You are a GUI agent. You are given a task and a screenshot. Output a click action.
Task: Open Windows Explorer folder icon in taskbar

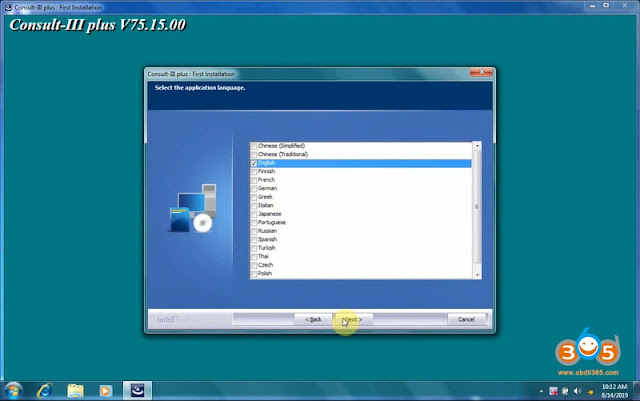[x=76, y=391]
